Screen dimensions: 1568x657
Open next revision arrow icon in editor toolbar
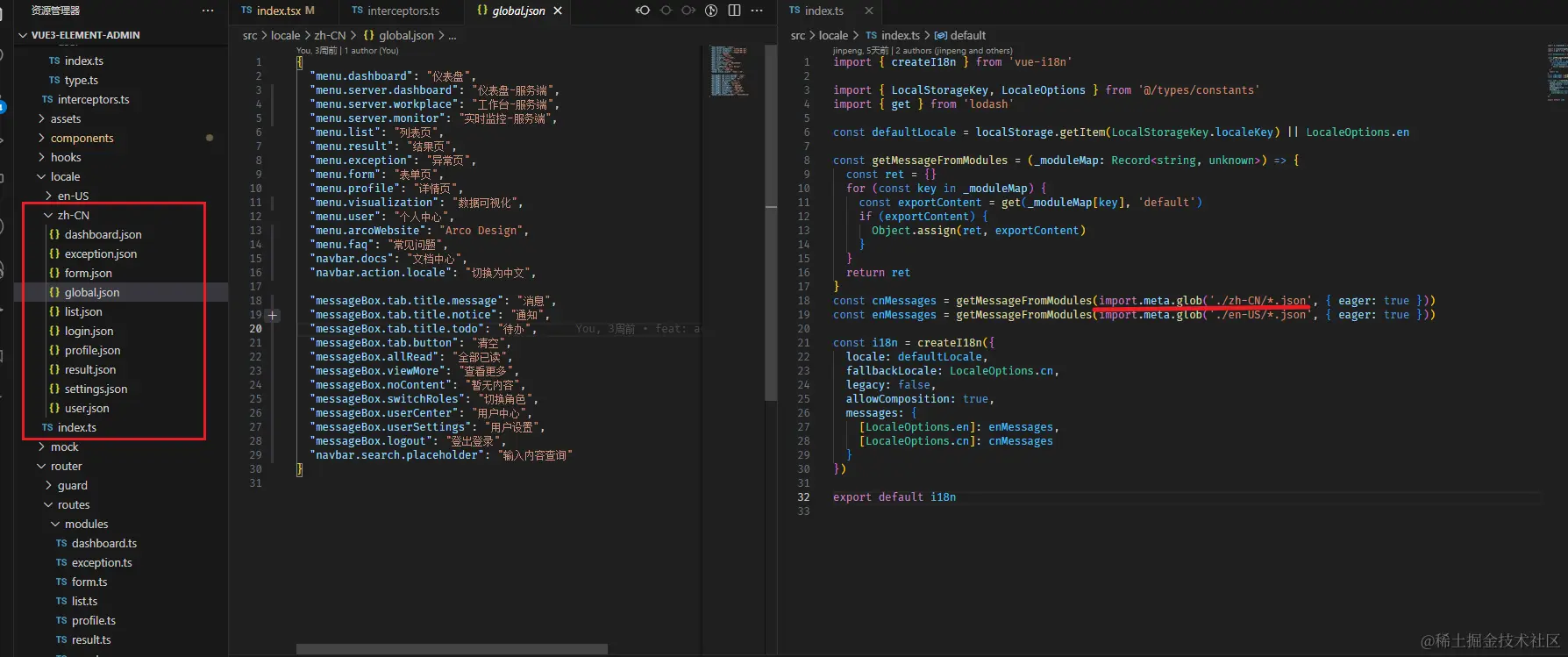(688, 11)
